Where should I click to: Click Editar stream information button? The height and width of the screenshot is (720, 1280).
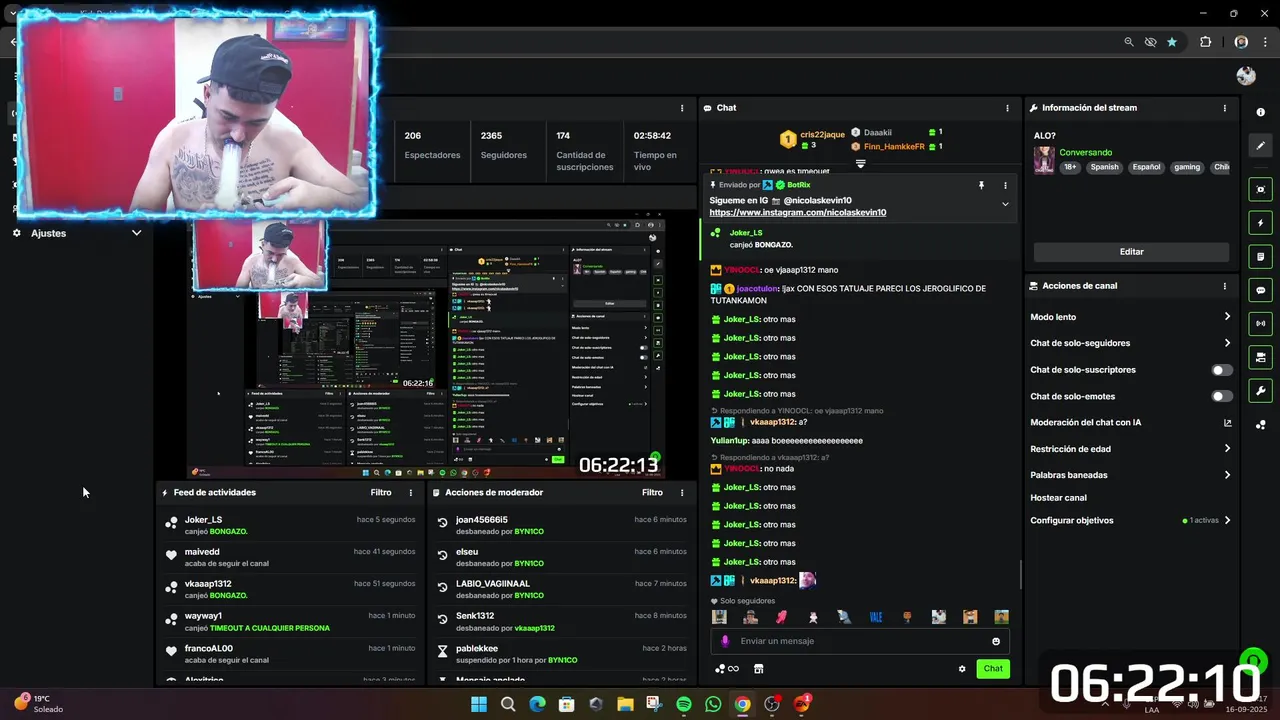tap(1131, 252)
